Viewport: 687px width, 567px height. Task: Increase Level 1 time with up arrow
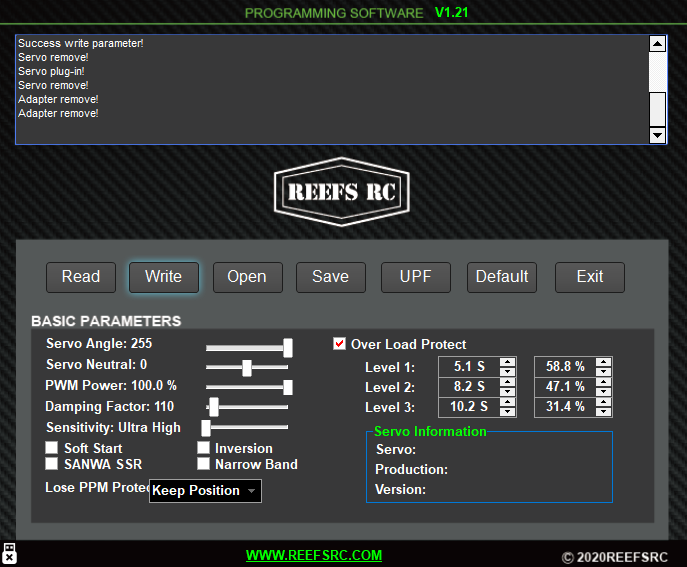507,362
